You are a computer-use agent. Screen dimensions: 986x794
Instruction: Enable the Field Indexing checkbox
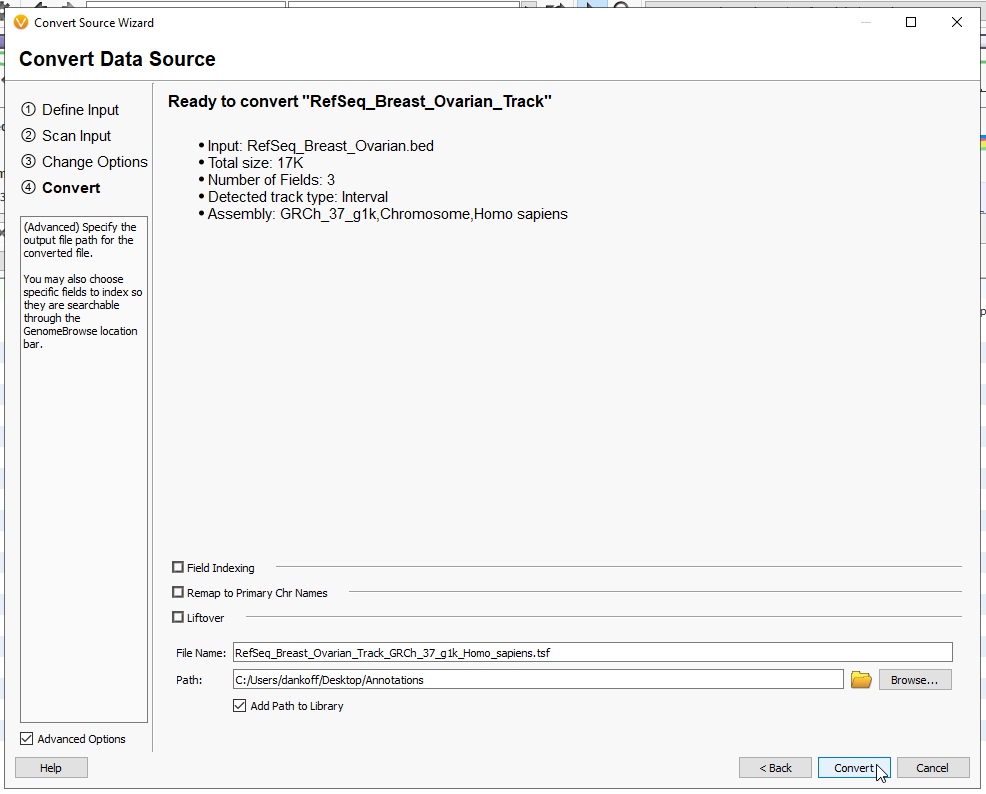click(177, 567)
